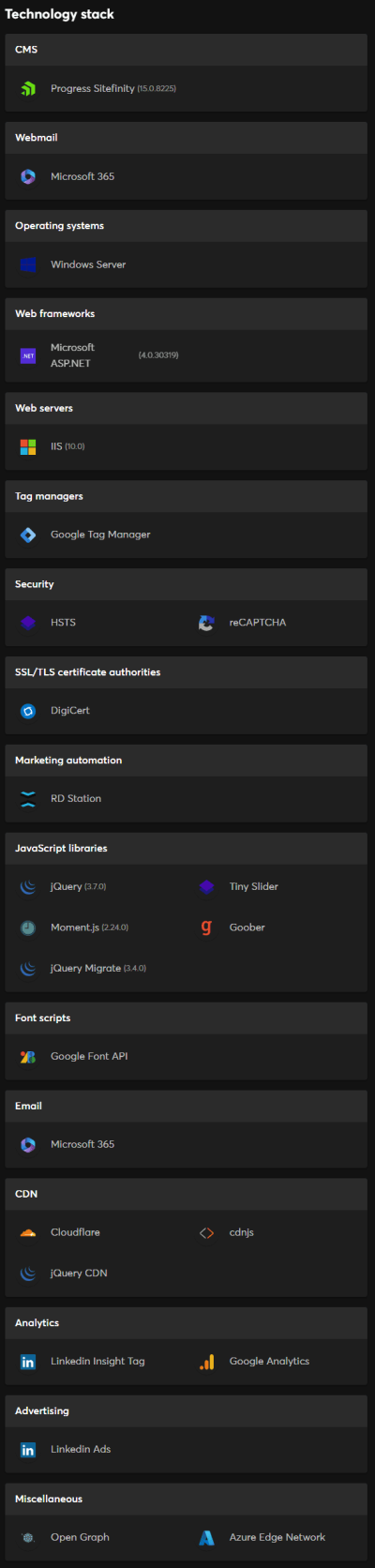Open the RD Station link
This screenshot has height=1568, width=375.
pyautogui.click(x=76, y=799)
